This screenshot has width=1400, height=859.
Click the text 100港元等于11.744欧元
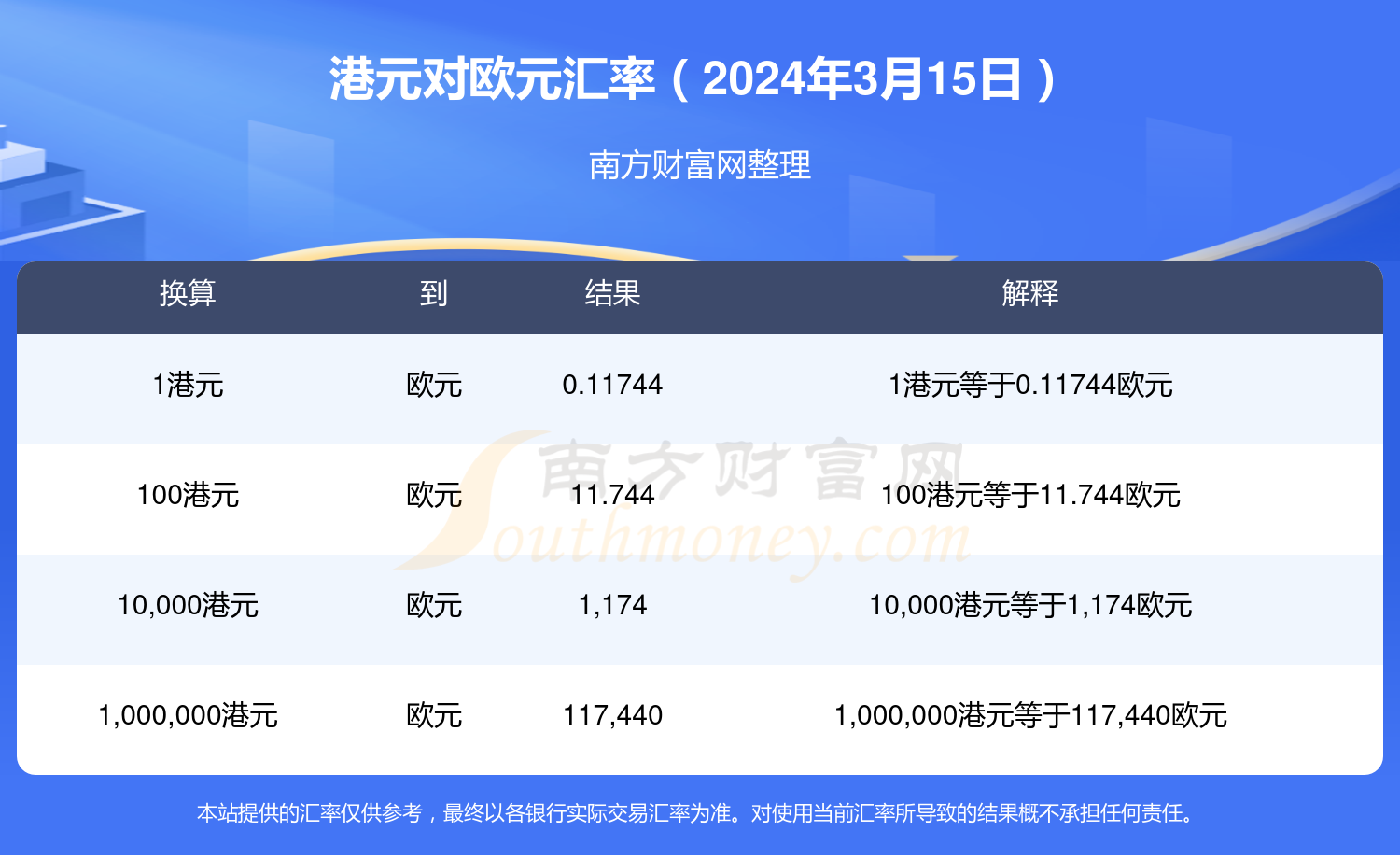1030,495
